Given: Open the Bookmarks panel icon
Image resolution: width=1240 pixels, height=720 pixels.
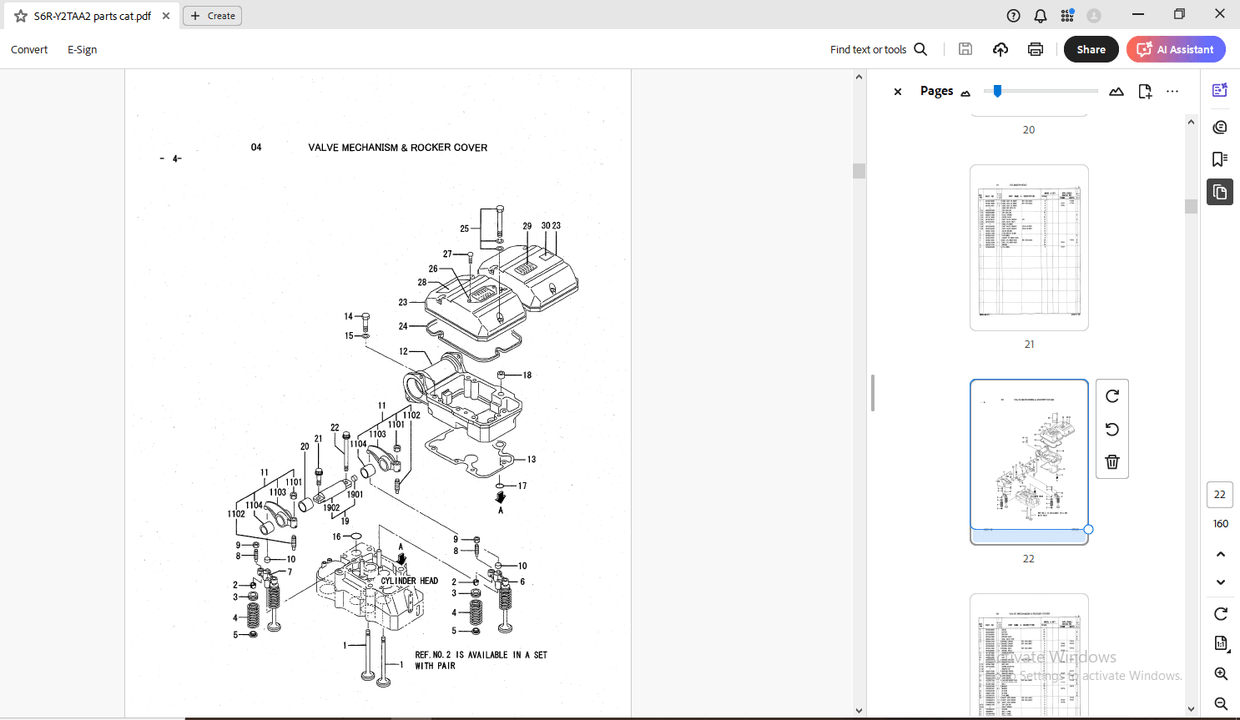Looking at the screenshot, I should pyautogui.click(x=1219, y=158).
